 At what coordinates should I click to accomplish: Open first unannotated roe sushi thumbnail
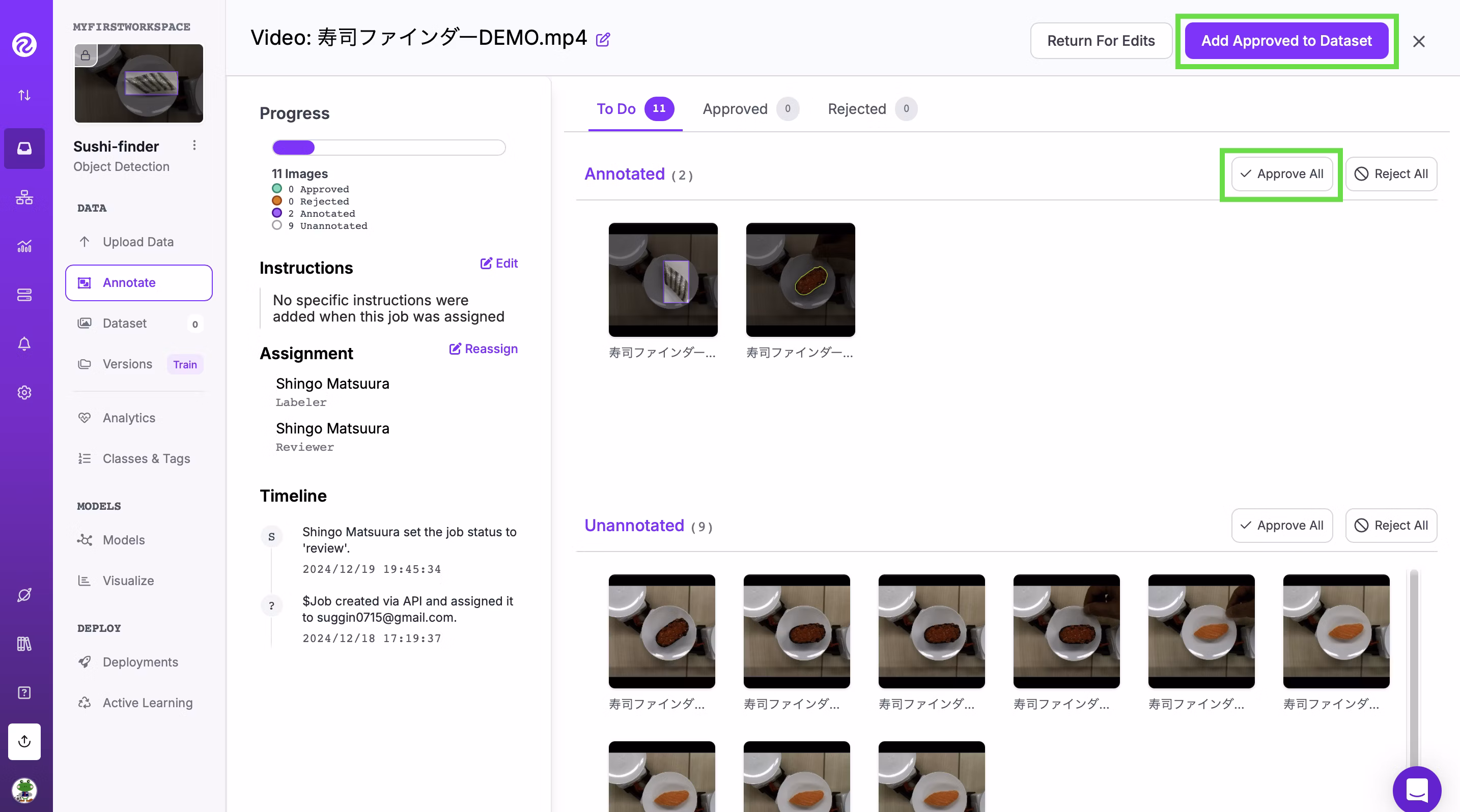coord(662,631)
